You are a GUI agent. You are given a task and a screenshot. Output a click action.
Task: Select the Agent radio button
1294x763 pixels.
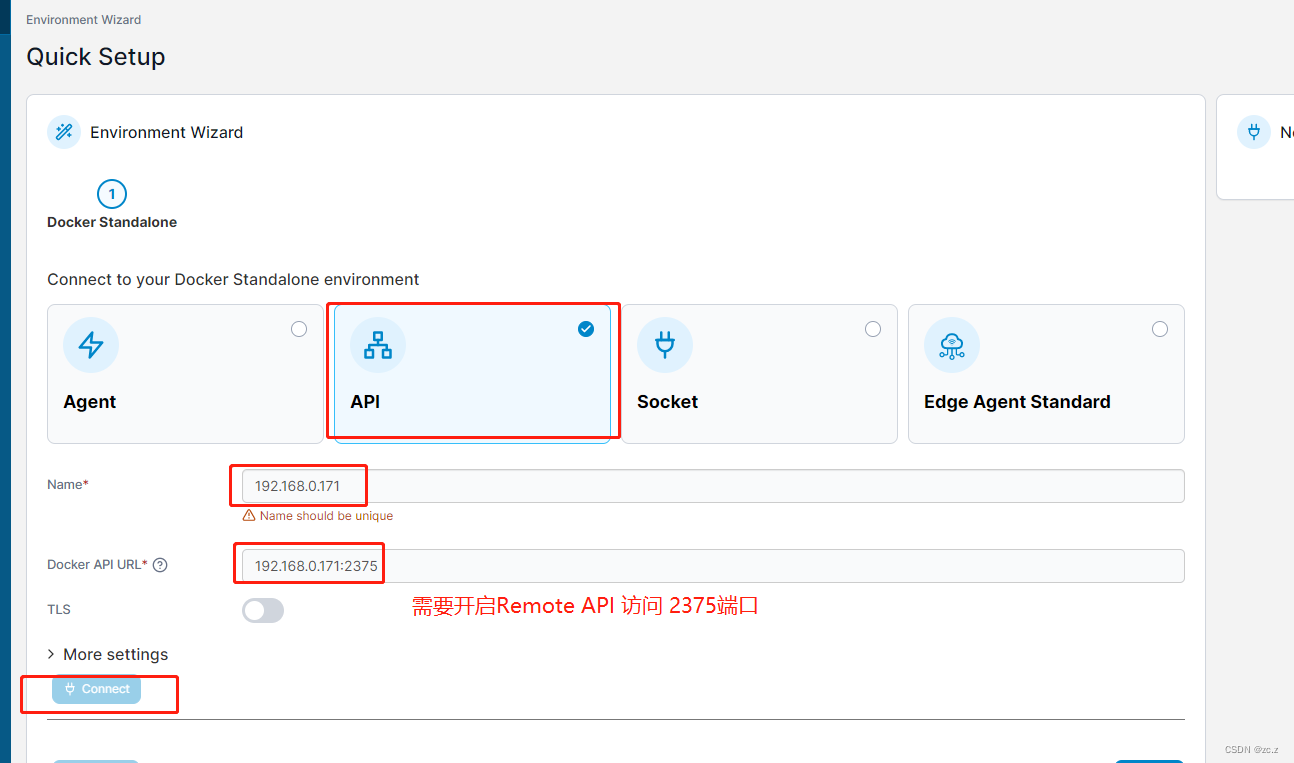[298, 328]
